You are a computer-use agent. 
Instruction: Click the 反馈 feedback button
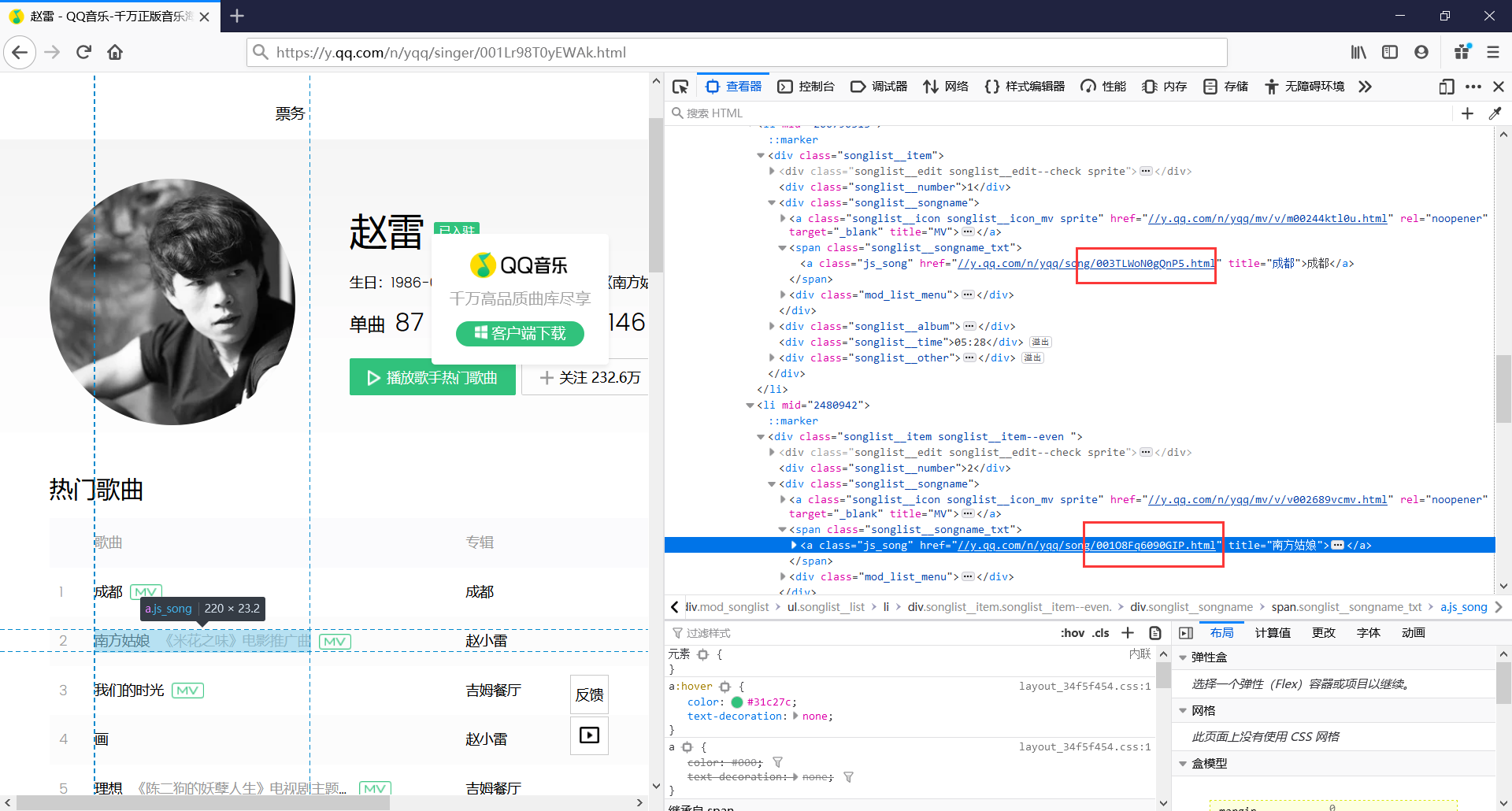[589, 695]
